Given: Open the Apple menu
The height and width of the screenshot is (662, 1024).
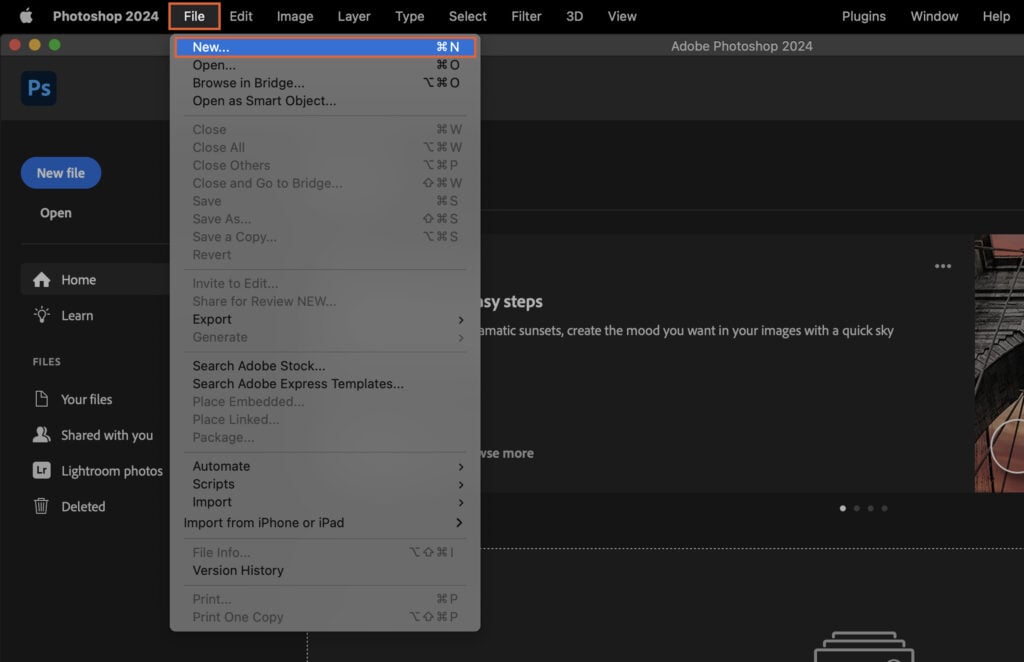Looking at the screenshot, I should (26, 16).
